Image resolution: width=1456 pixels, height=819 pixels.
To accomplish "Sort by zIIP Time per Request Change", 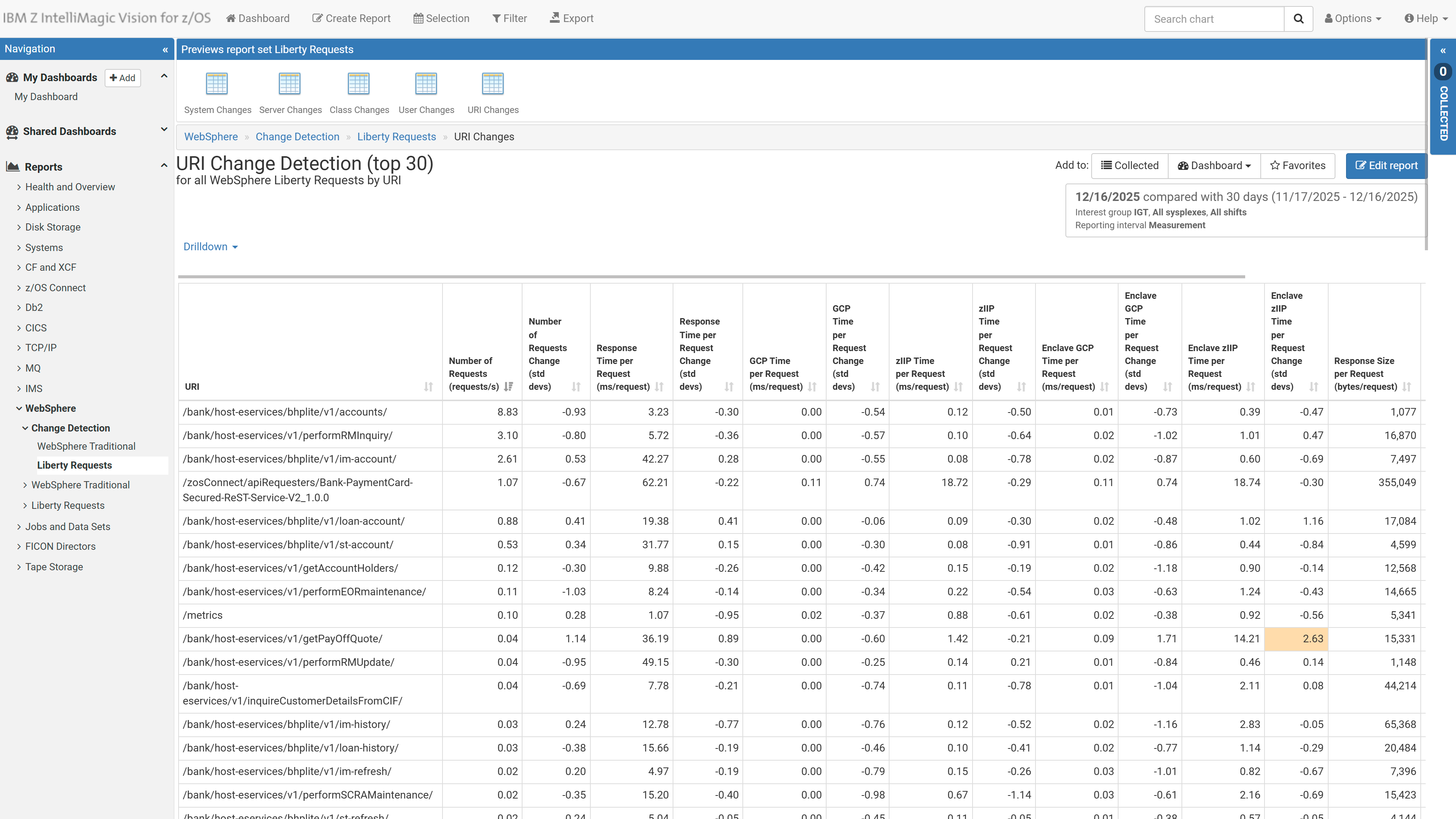I will pos(1021,387).
